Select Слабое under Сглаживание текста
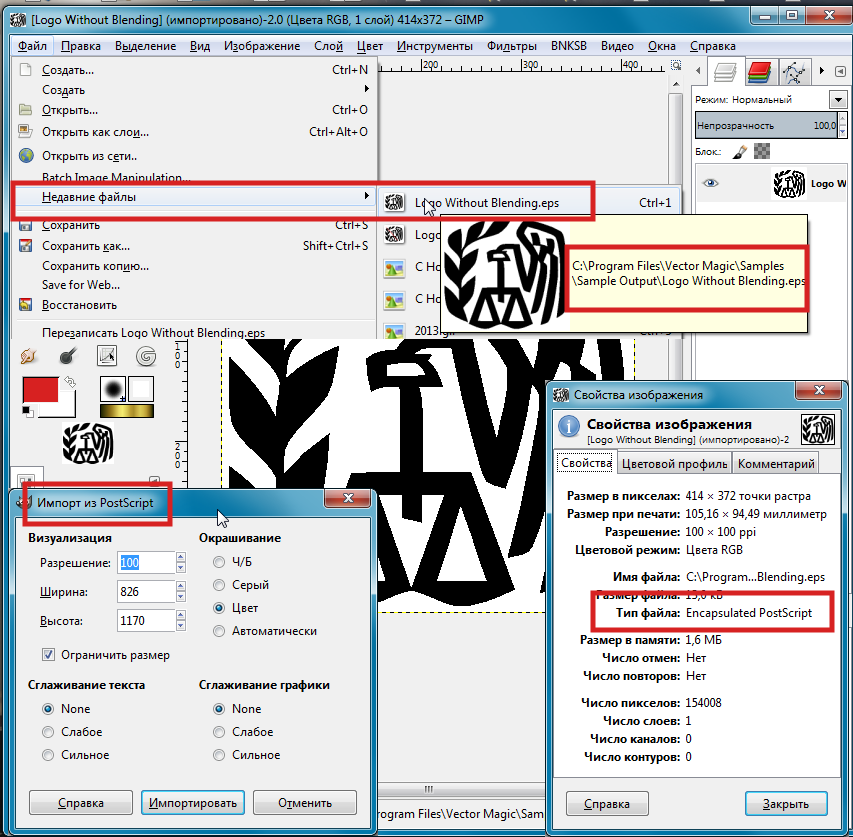 [x=48, y=732]
